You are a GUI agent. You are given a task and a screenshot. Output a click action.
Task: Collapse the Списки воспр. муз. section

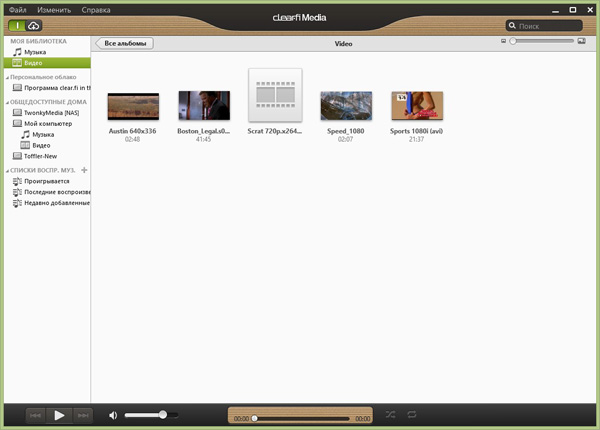[6, 171]
